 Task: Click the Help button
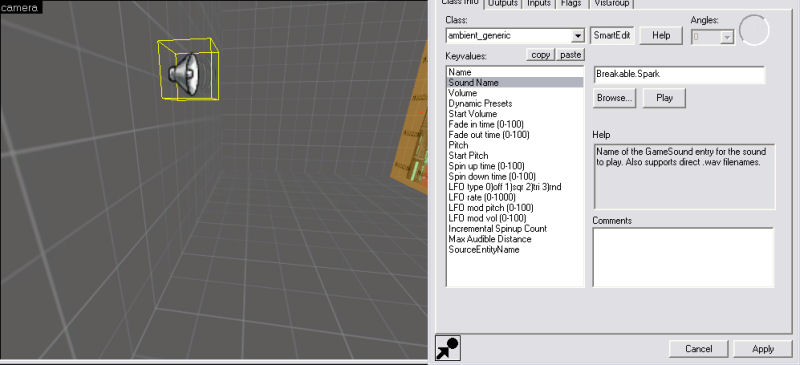click(x=661, y=36)
